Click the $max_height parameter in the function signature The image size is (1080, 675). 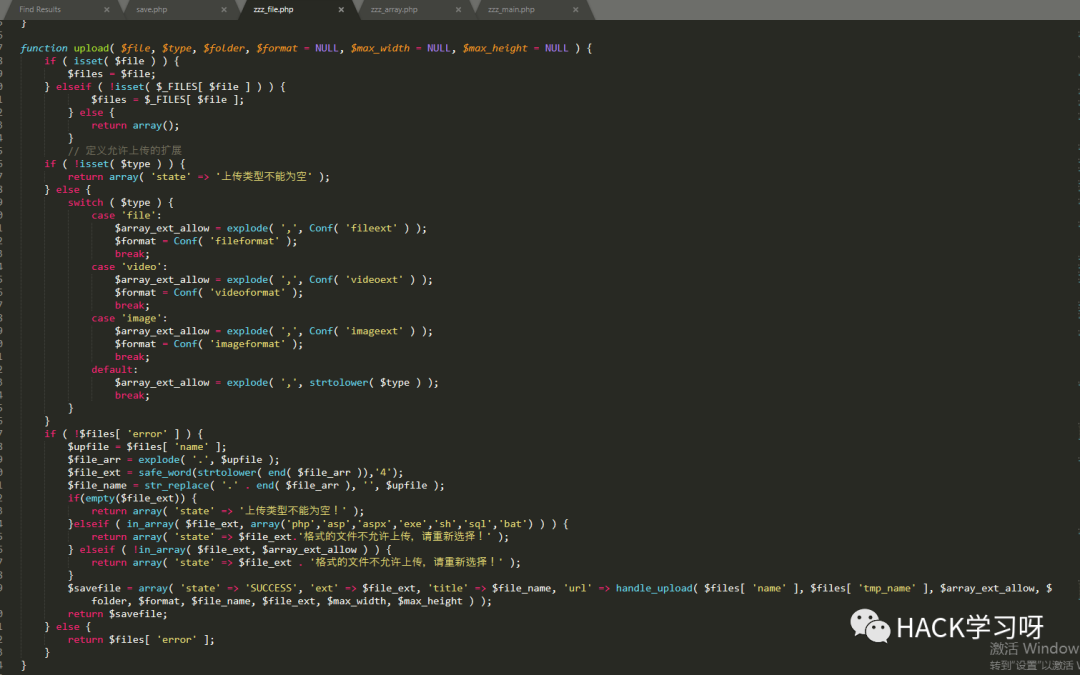tap(495, 48)
